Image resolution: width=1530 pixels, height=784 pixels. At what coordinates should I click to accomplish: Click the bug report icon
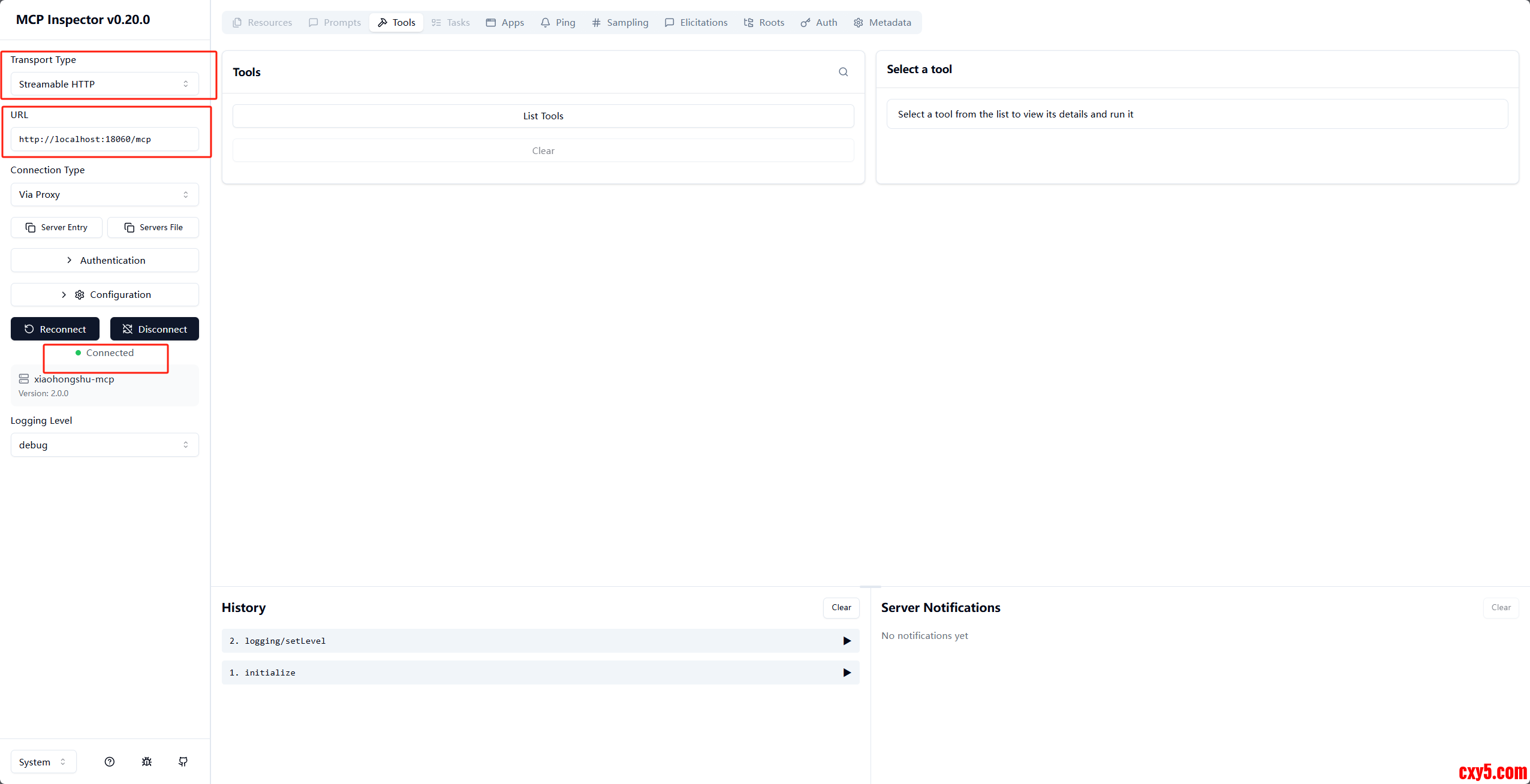point(146,762)
